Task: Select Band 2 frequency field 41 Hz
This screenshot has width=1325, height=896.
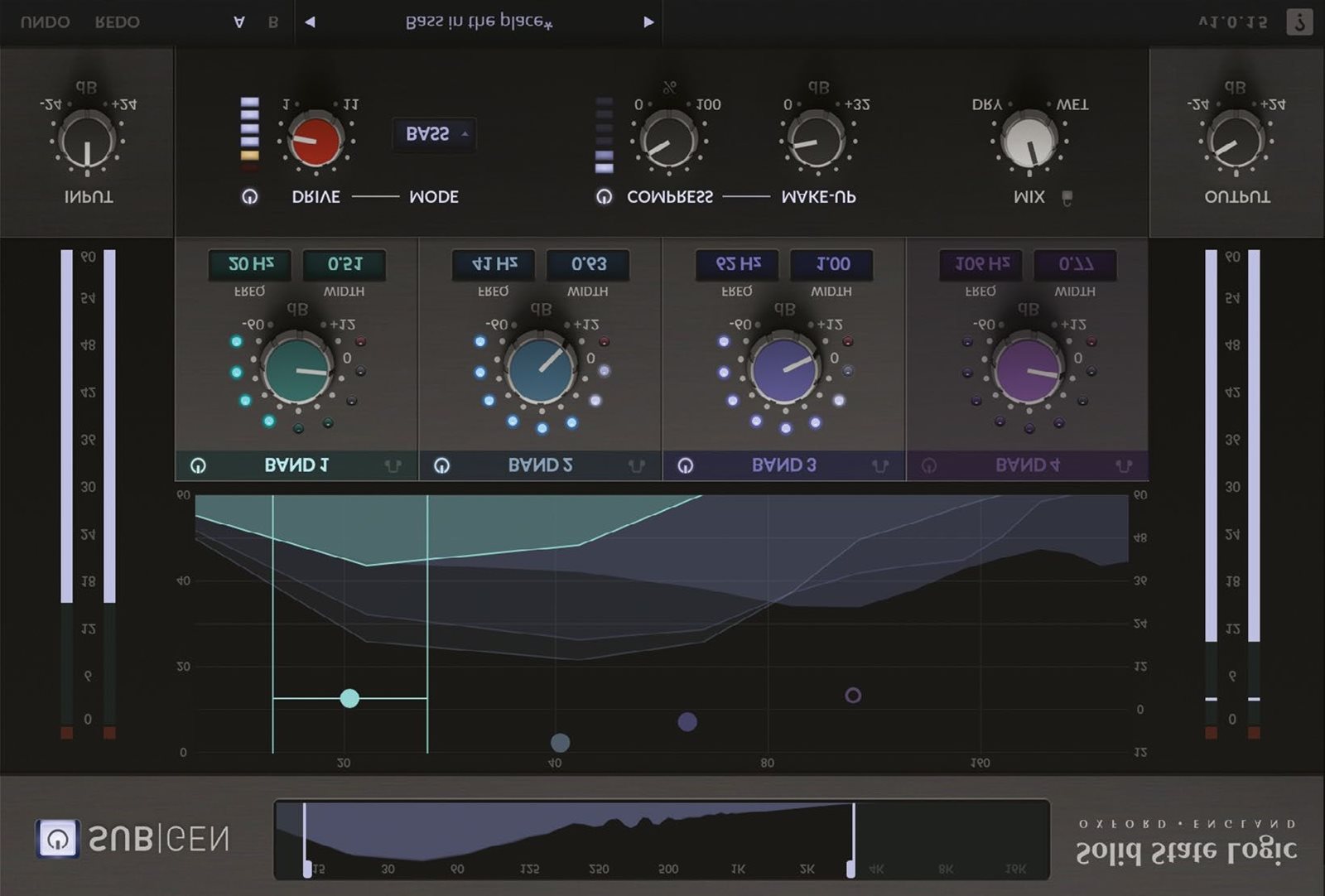Action: [x=493, y=265]
